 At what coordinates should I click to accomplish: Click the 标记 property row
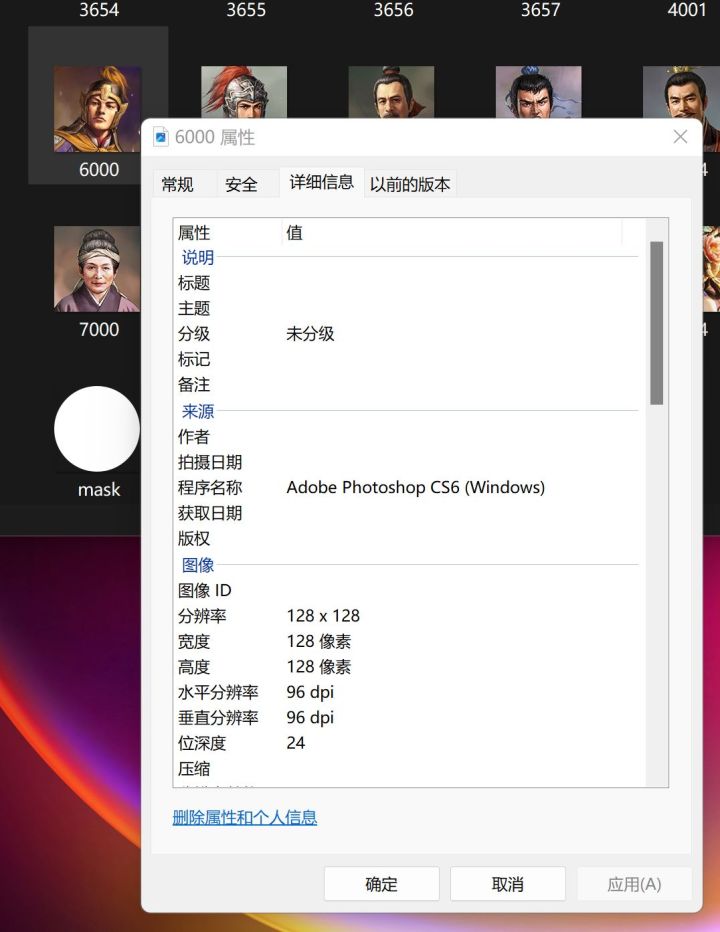click(409, 359)
